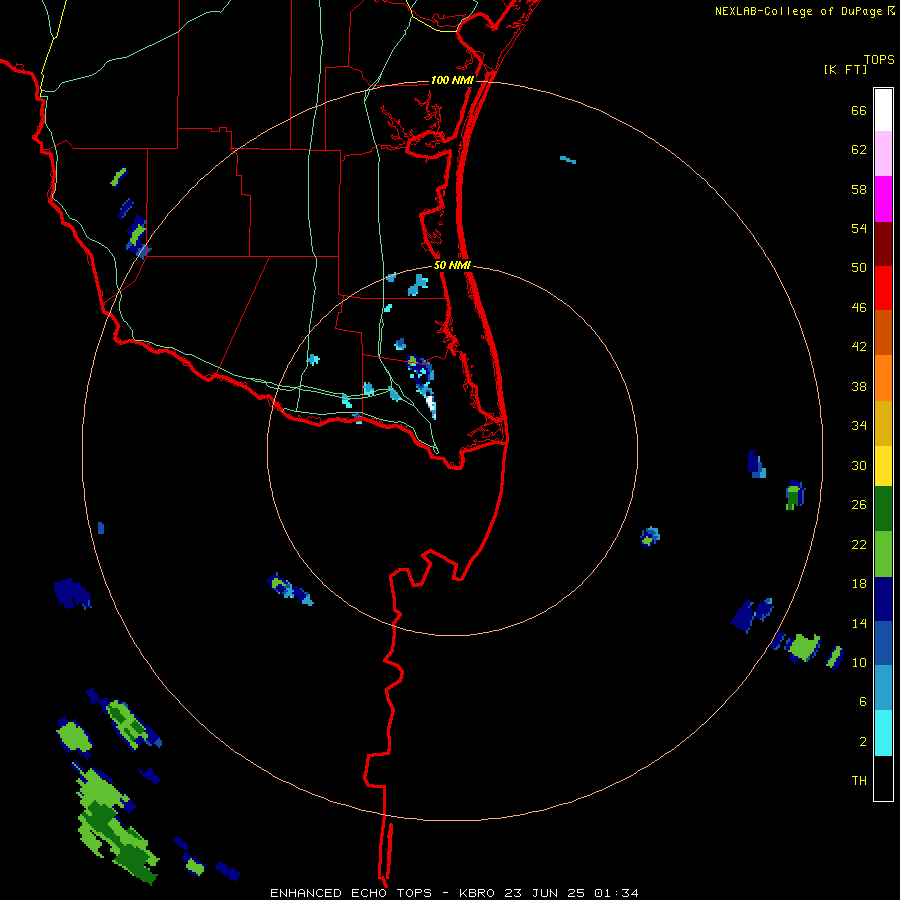The image size is (900, 900).
Task: Click the '66' legend value label
Action: coord(859,110)
